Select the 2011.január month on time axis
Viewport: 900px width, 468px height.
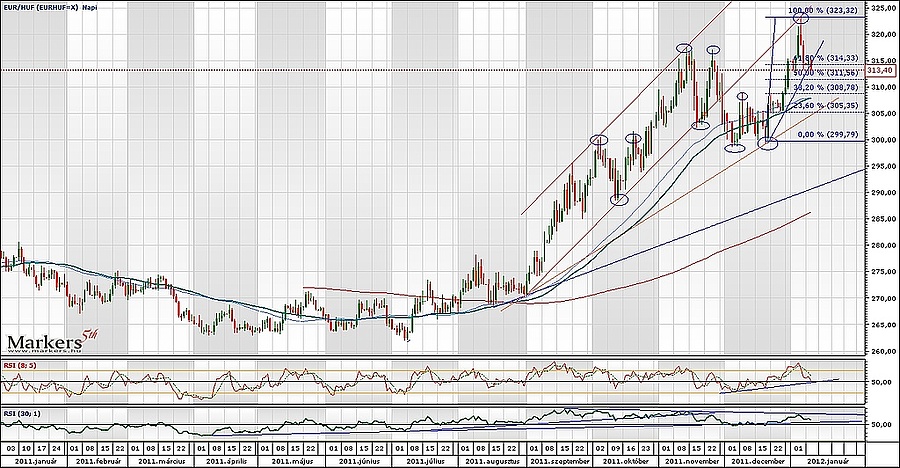pos(34,461)
